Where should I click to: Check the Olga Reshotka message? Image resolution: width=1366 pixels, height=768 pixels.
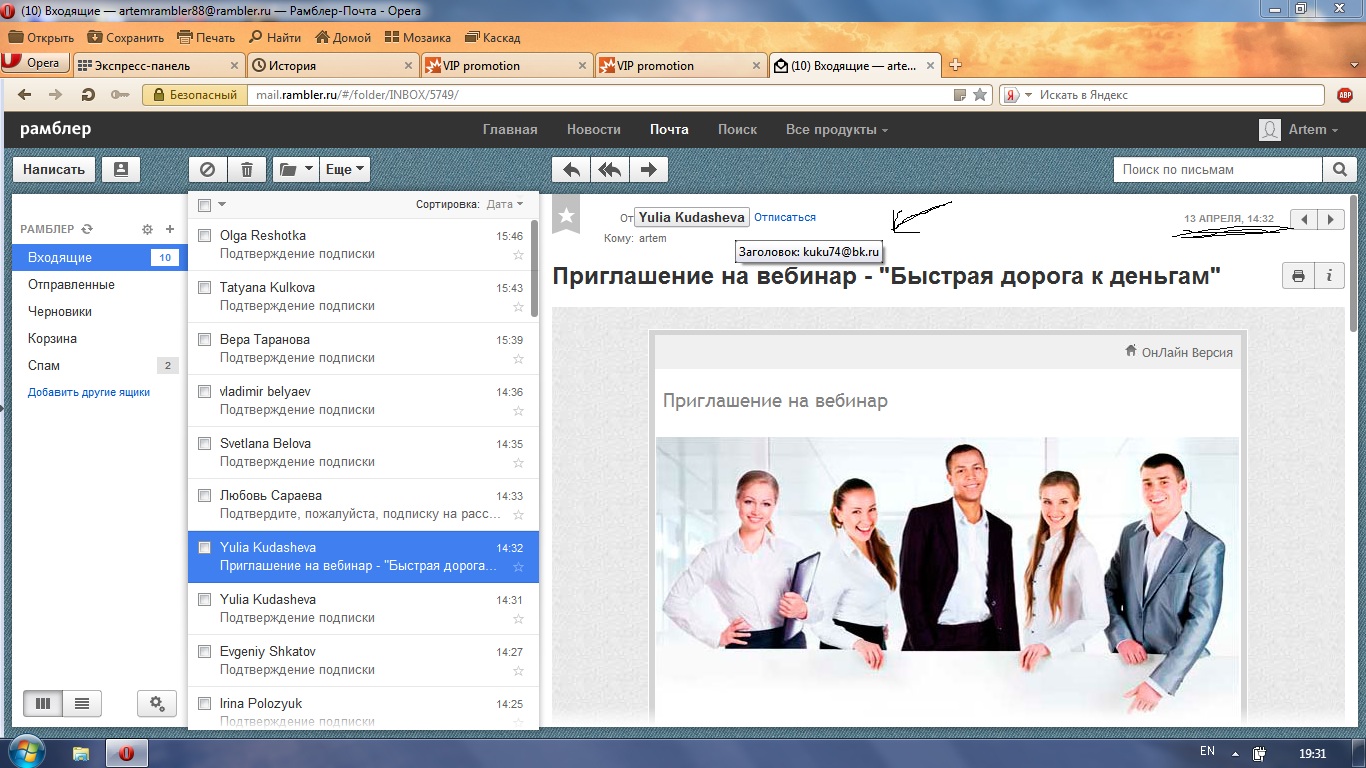204,236
